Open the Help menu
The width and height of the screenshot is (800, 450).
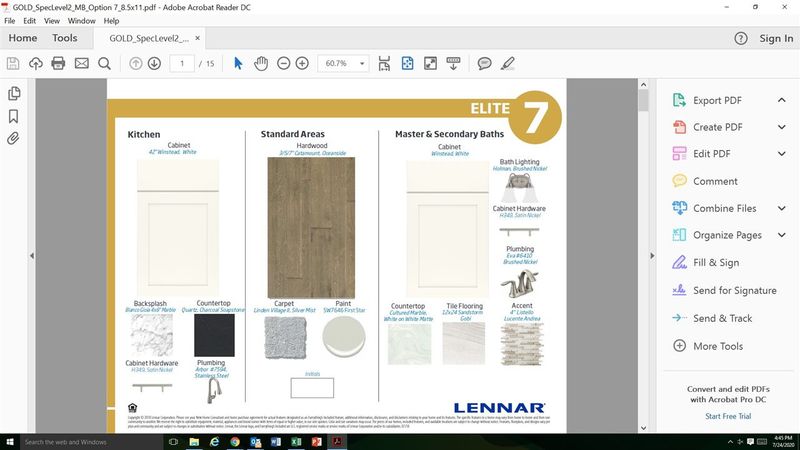click(111, 21)
